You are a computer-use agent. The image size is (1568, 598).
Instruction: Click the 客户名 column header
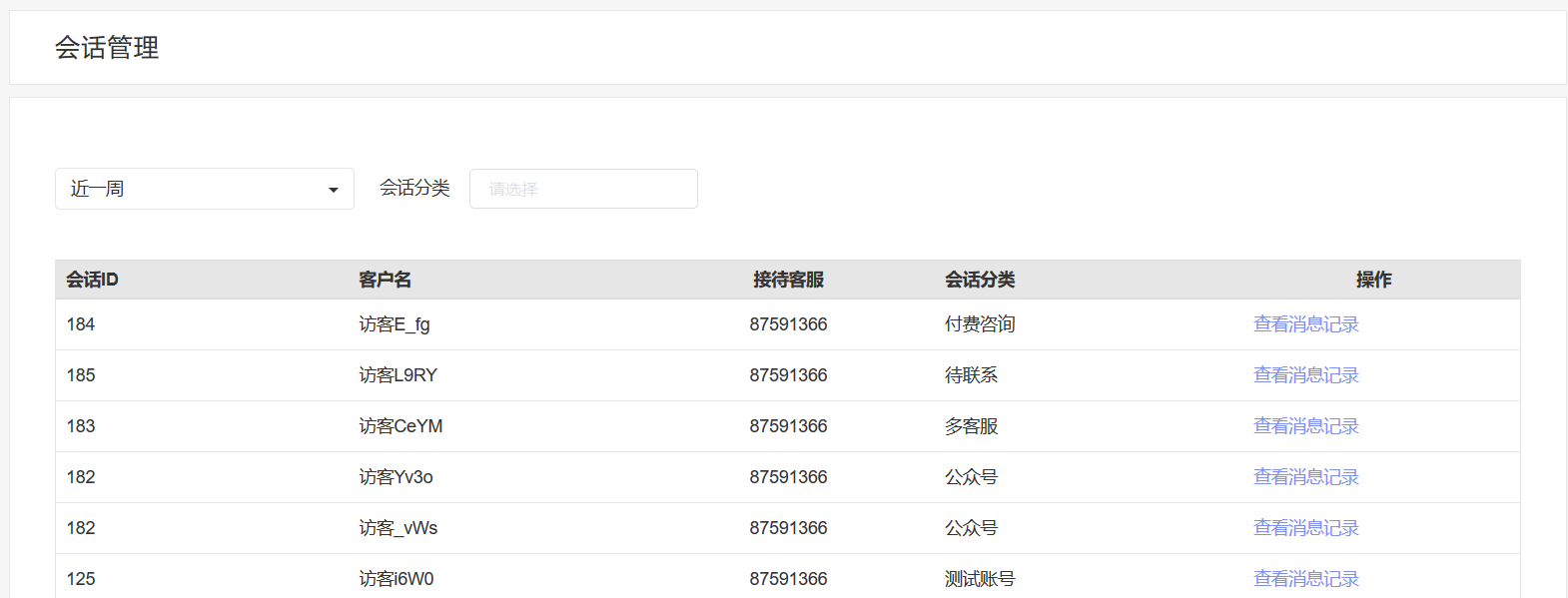point(385,280)
